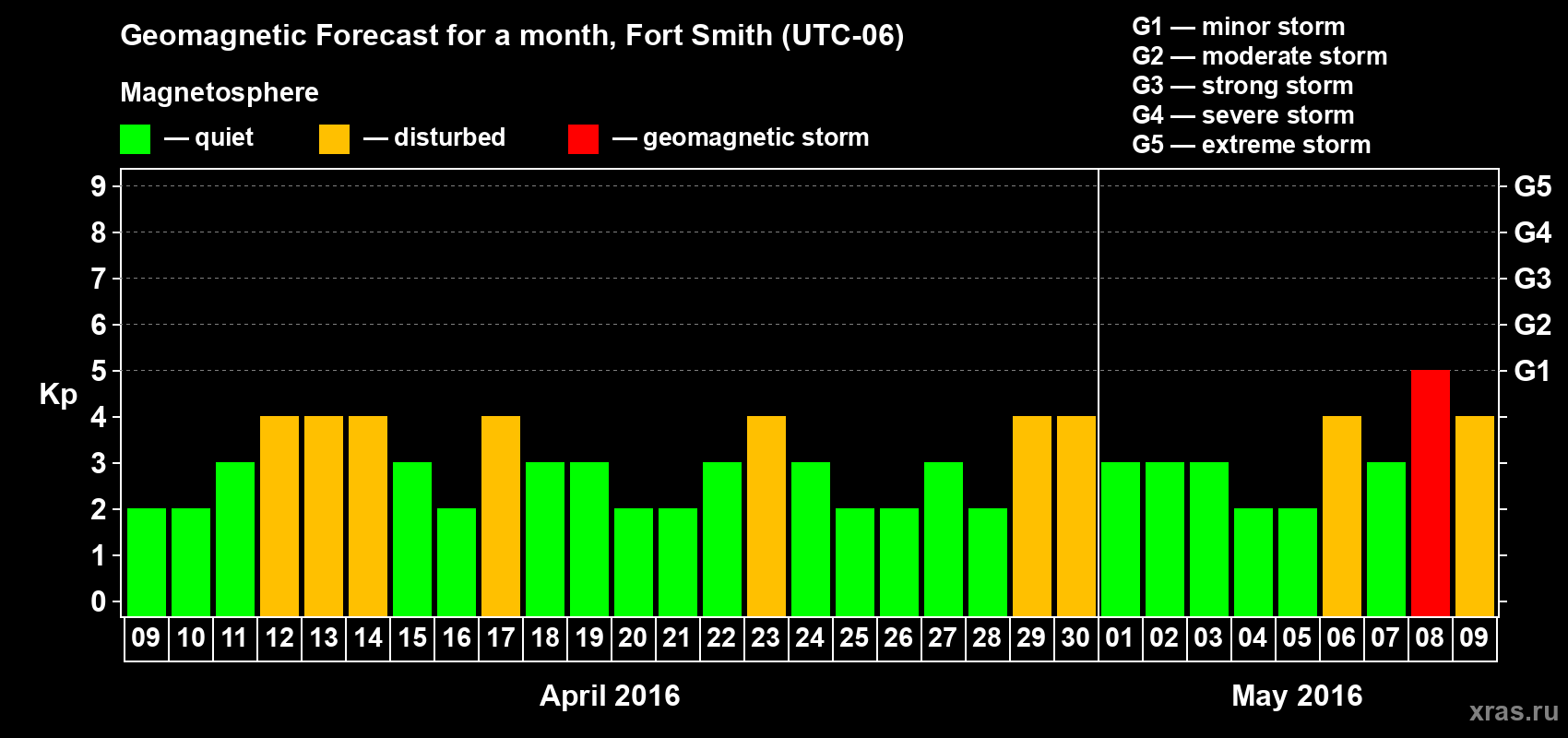
Task: Click the green quiet legend swatch
Action: coord(135,139)
